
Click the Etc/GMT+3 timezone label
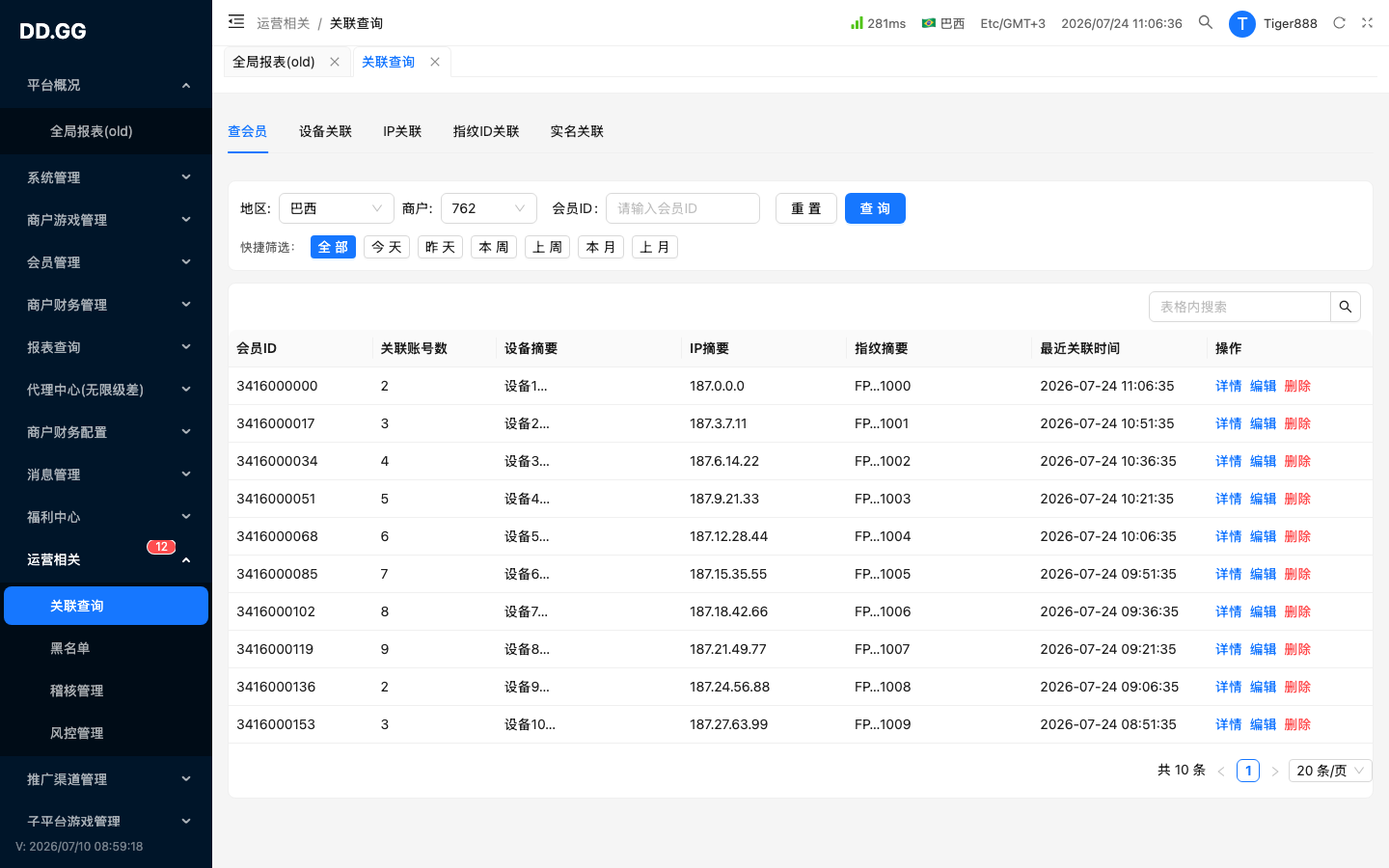click(x=1013, y=23)
